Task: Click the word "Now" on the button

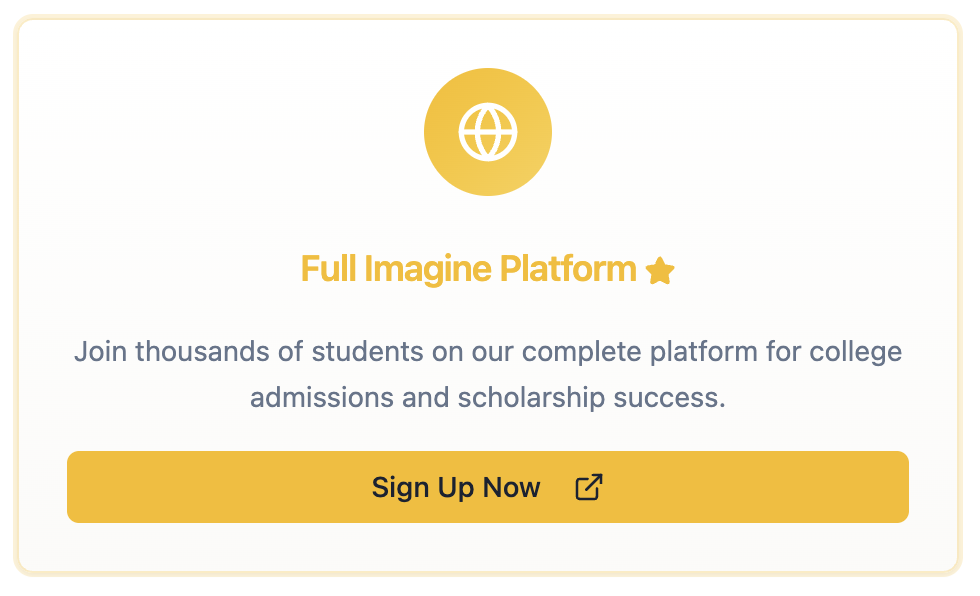Action: point(512,487)
